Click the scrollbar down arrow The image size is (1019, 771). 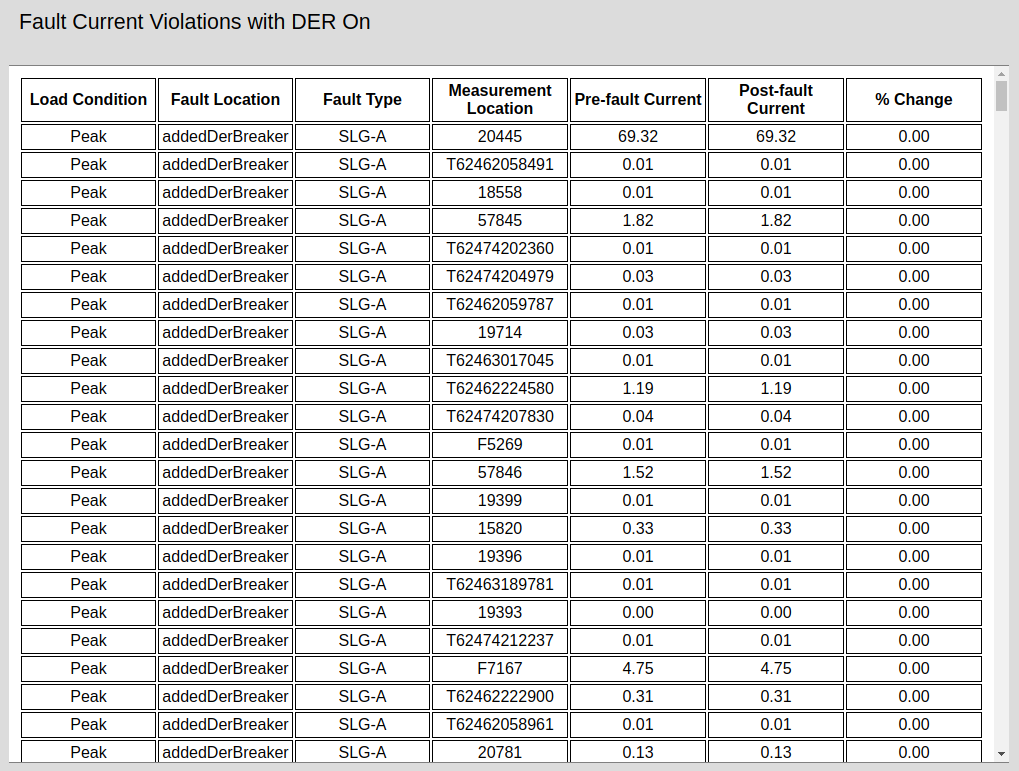(1001, 754)
